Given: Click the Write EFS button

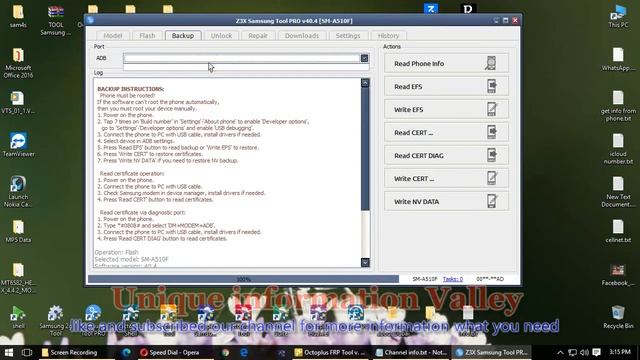Looking at the screenshot, I should click(446, 109).
